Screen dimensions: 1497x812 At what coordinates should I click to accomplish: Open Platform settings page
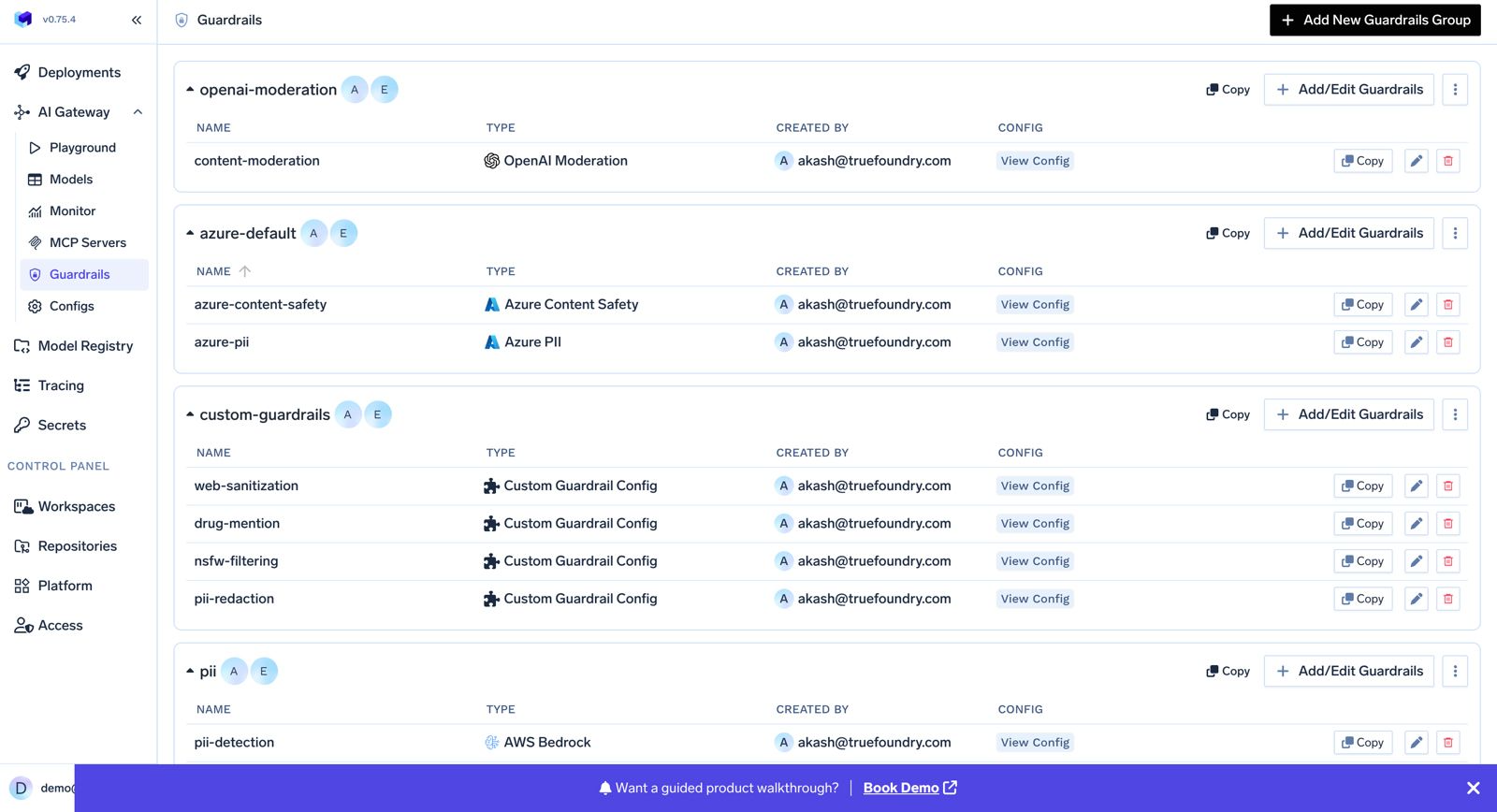point(65,587)
